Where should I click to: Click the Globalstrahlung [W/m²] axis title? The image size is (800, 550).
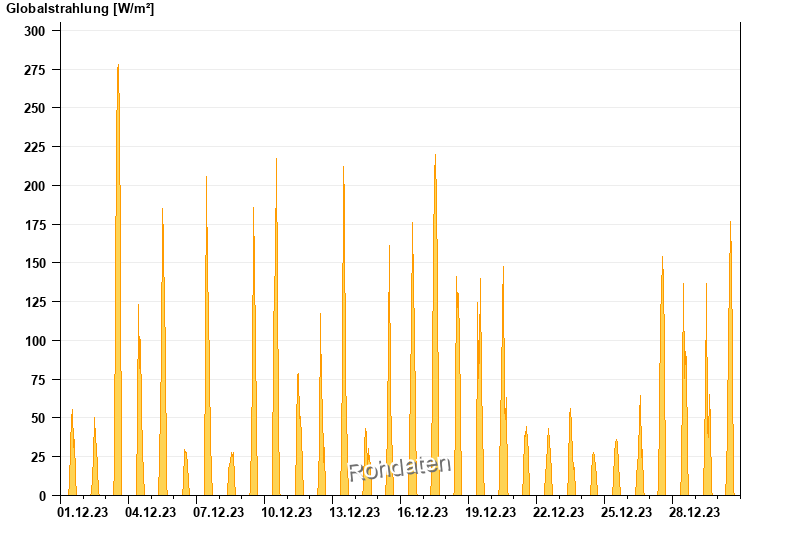pos(80,9)
